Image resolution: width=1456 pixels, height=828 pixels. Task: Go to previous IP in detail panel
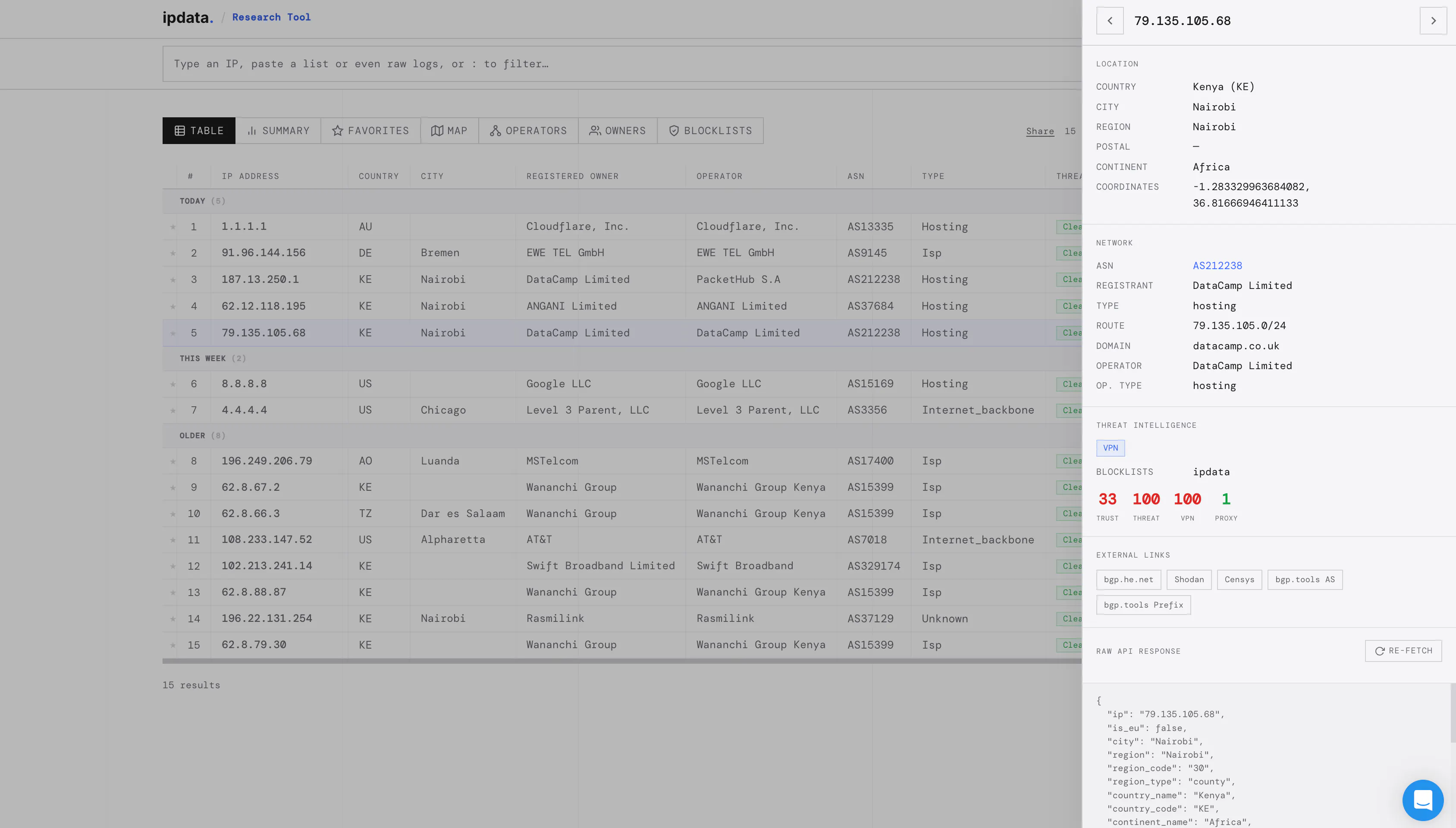(1110, 21)
